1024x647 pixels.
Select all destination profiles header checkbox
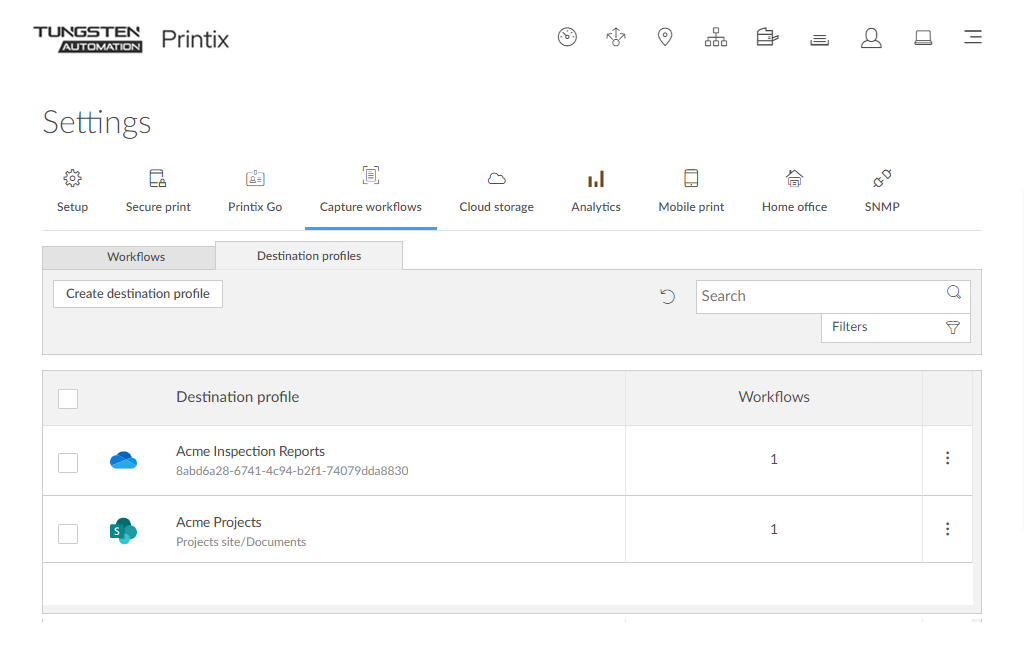(x=68, y=398)
